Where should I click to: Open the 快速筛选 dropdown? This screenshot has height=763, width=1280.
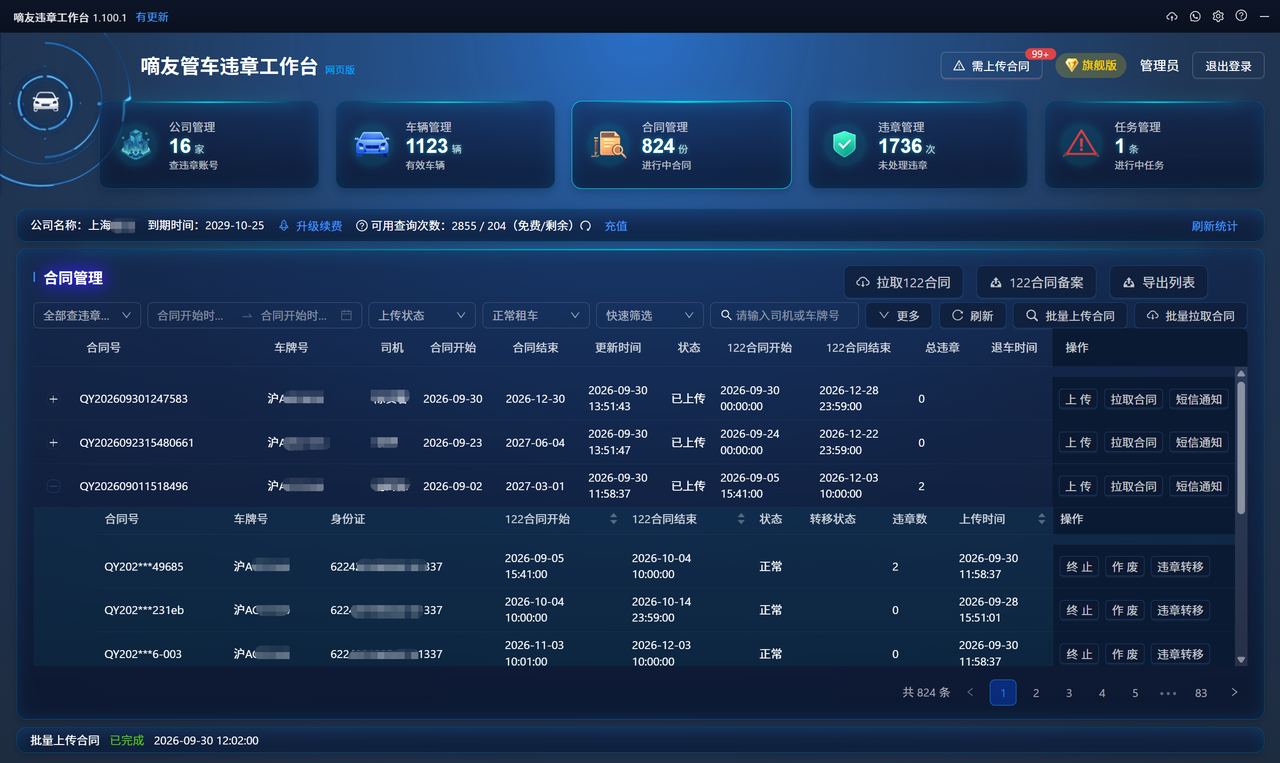tap(649, 315)
